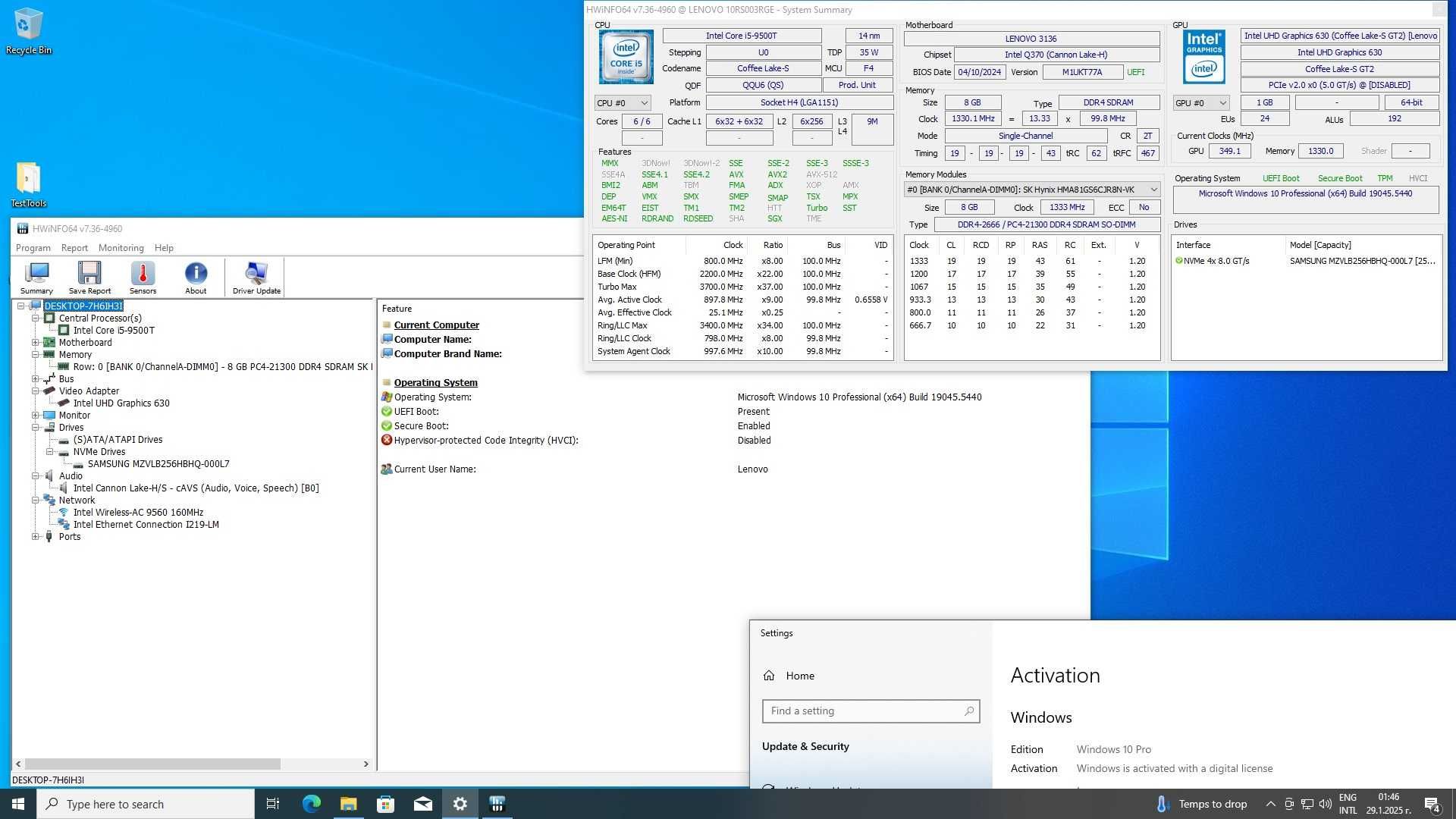Open File Explorer from taskbar
1456x819 pixels.
tap(348, 804)
